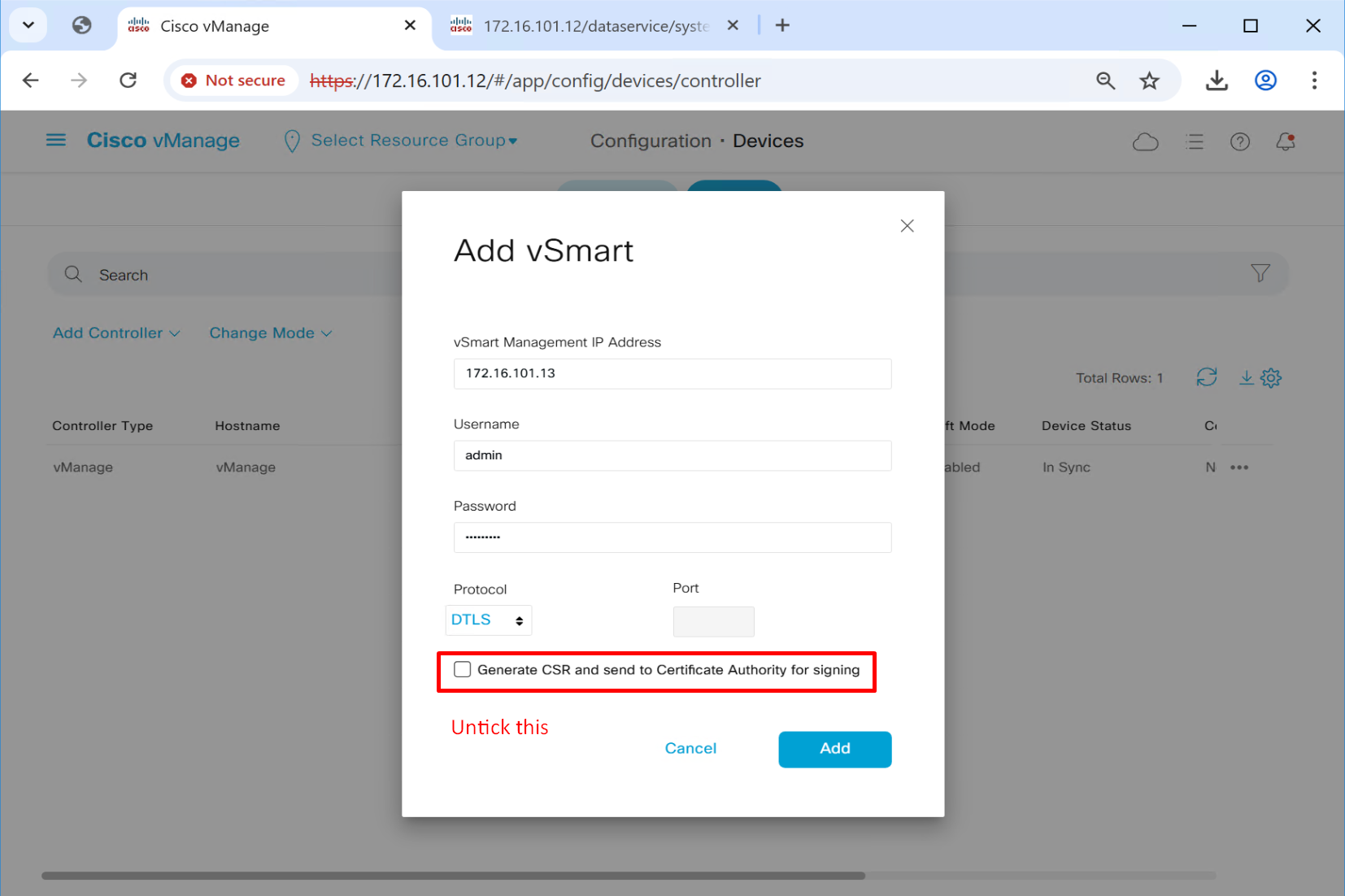Switch to the 172.16.101.12/dataservice tab
This screenshot has height=896, width=1345.
point(594,26)
